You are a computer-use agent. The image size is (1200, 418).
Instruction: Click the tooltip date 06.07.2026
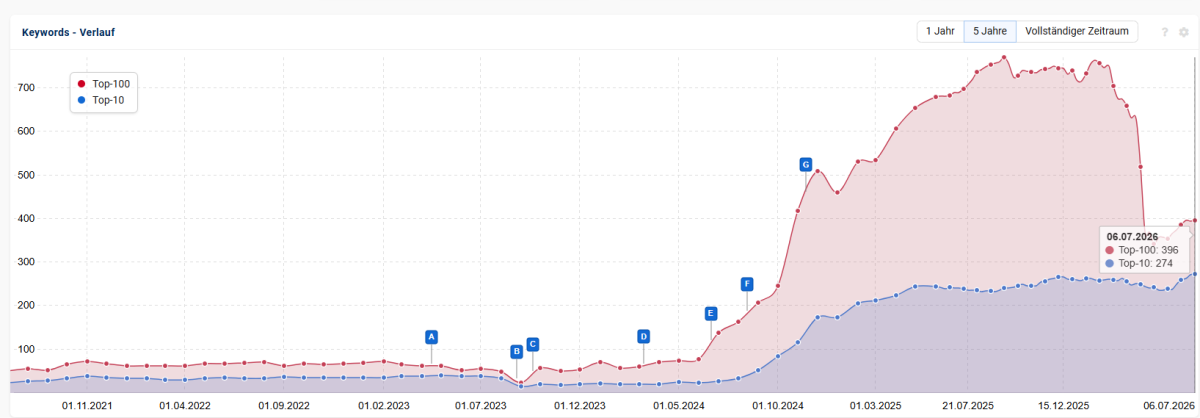[1132, 236]
